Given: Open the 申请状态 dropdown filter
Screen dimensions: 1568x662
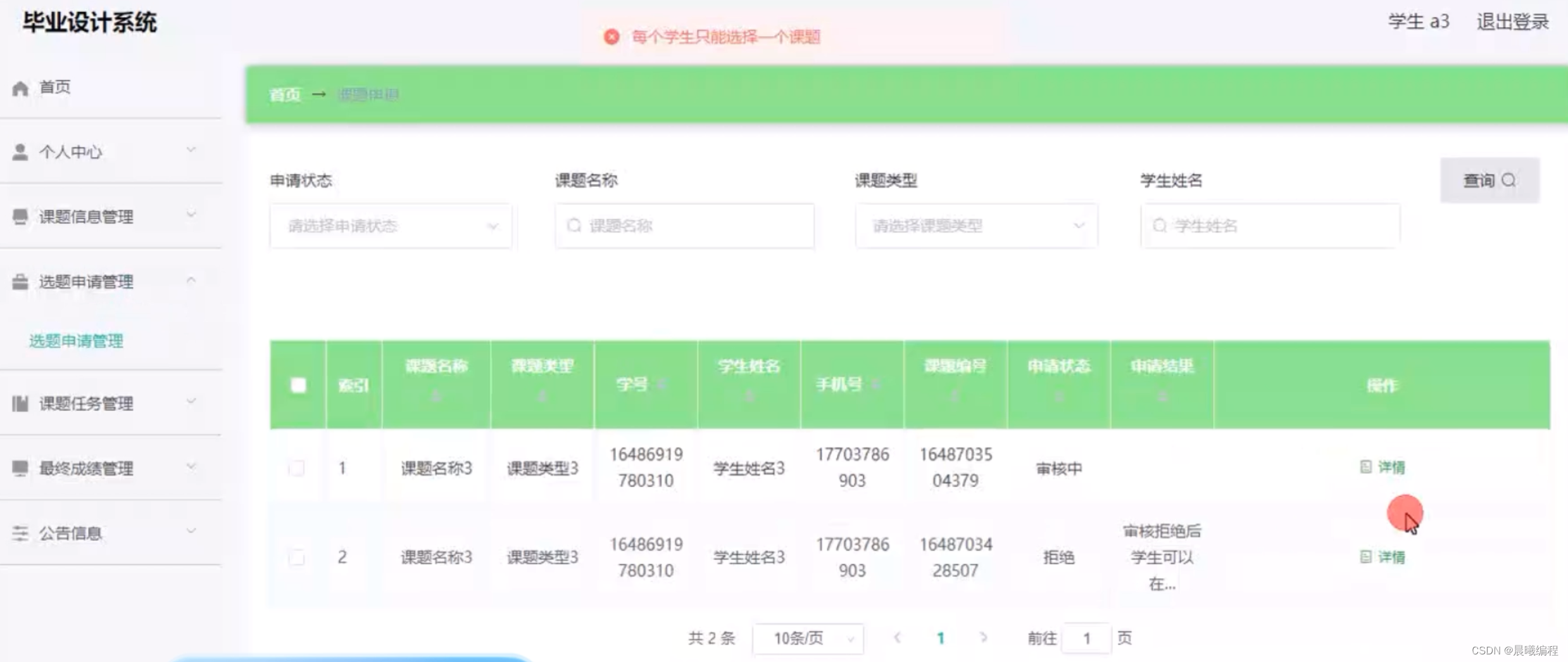Looking at the screenshot, I should 391,226.
